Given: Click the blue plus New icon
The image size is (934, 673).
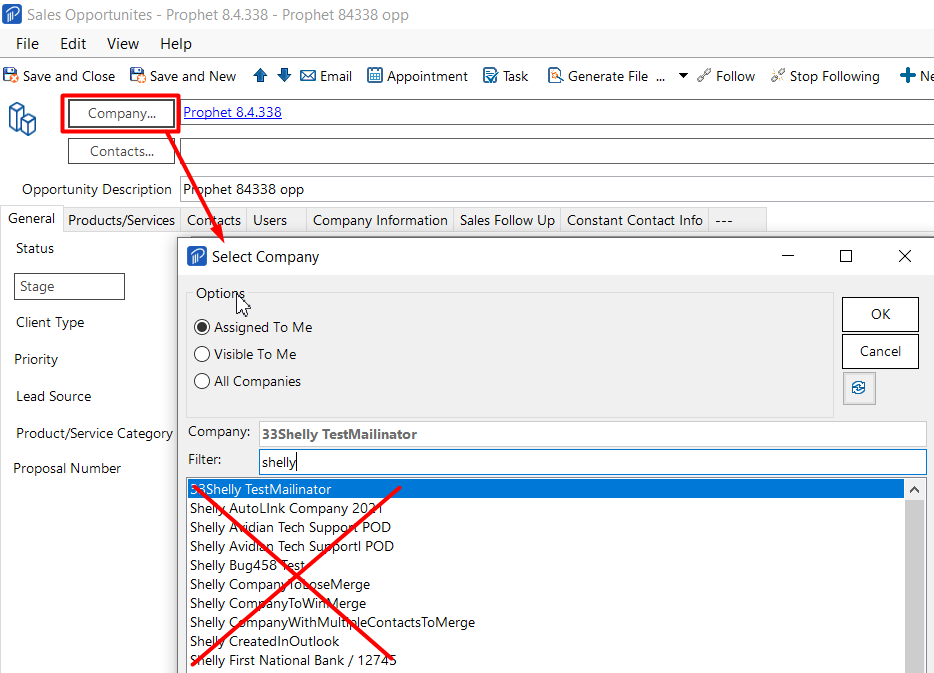Looking at the screenshot, I should (x=907, y=76).
